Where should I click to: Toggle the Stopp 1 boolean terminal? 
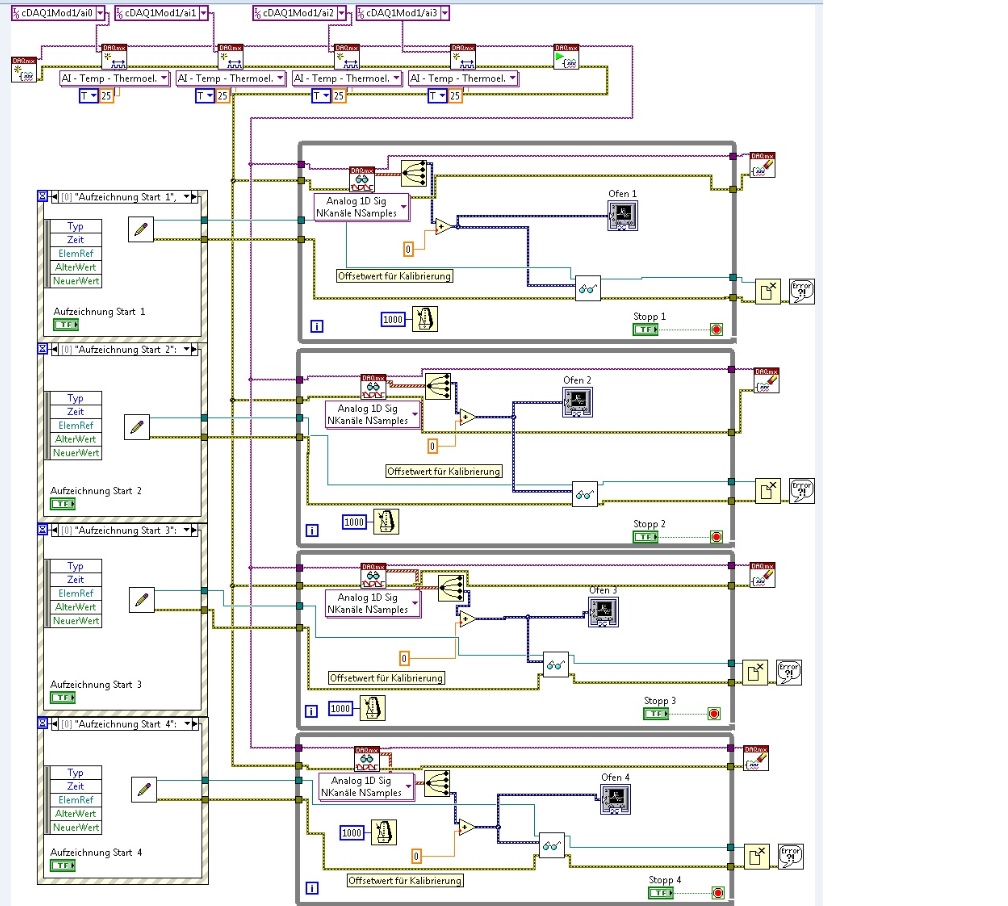click(645, 329)
